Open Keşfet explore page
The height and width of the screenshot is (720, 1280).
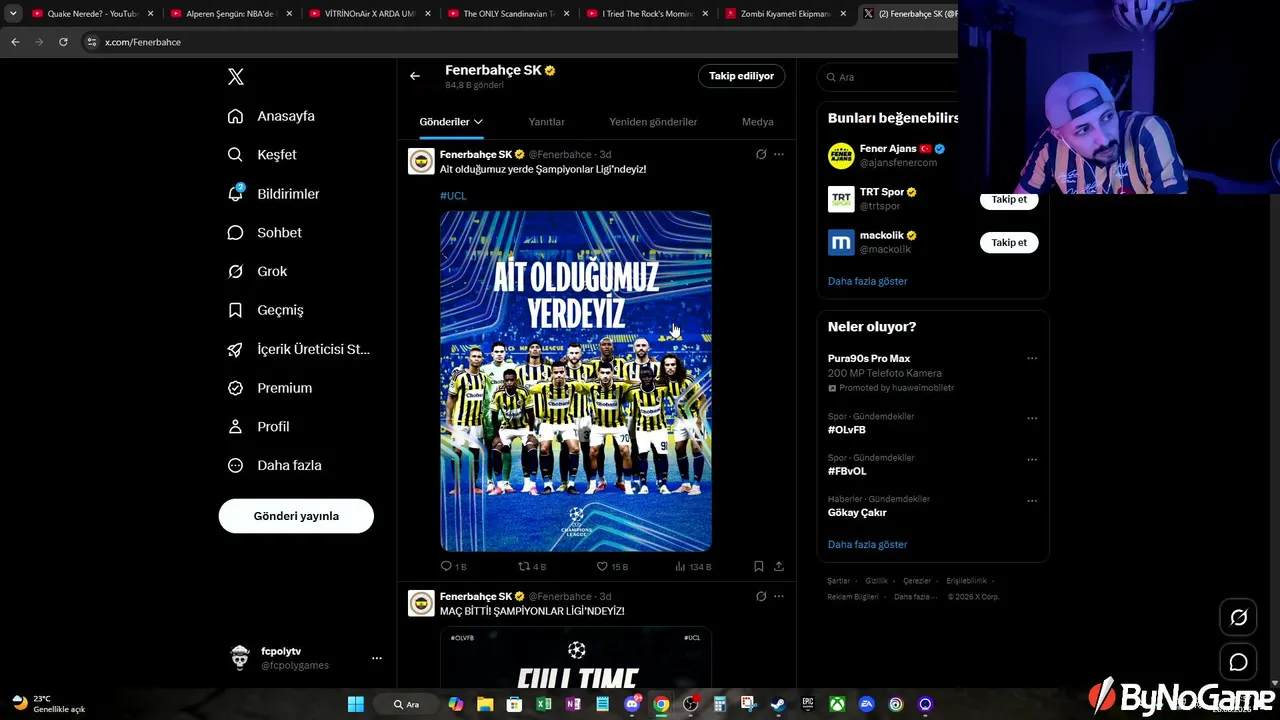262,155
